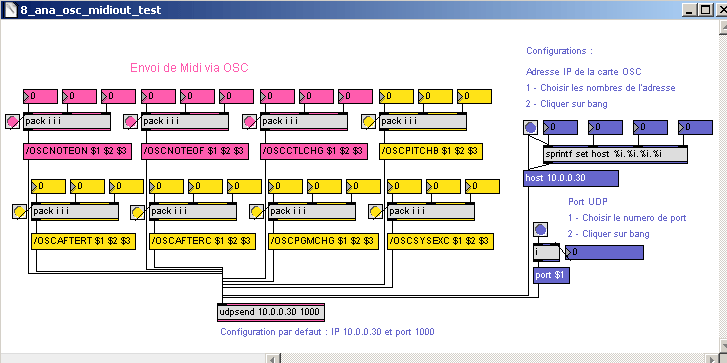Click the host 10.0.0.30 message box

click(x=571, y=178)
